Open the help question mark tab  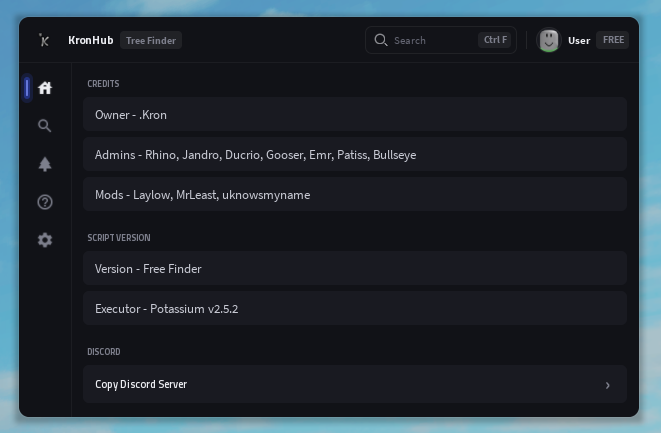point(45,202)
